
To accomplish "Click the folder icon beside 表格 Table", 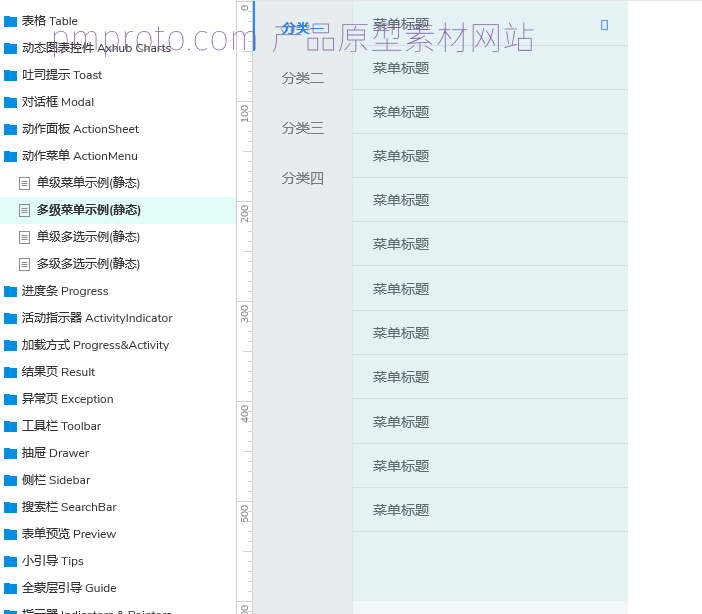I will coord(11,21).
